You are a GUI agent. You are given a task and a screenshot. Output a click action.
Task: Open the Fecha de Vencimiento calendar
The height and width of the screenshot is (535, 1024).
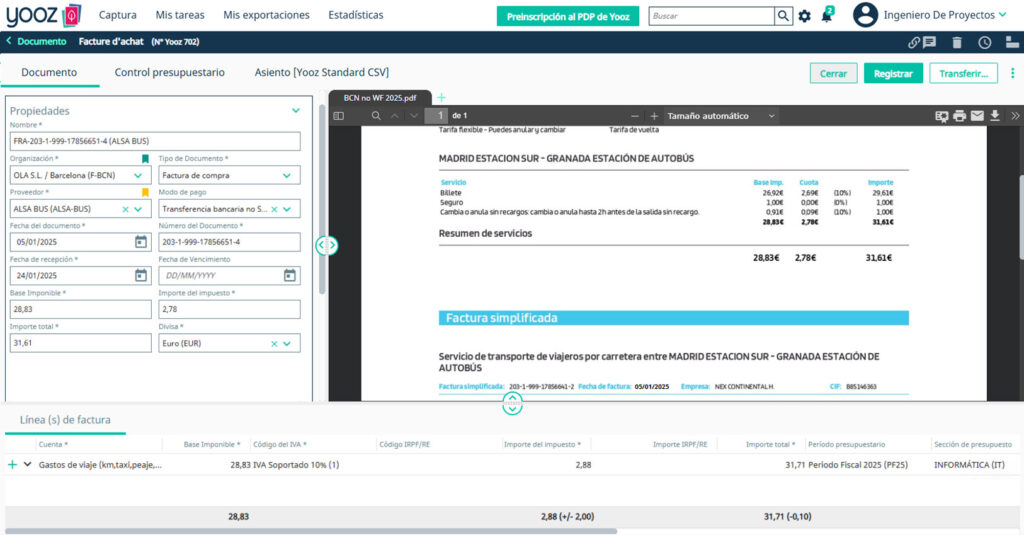289,276
